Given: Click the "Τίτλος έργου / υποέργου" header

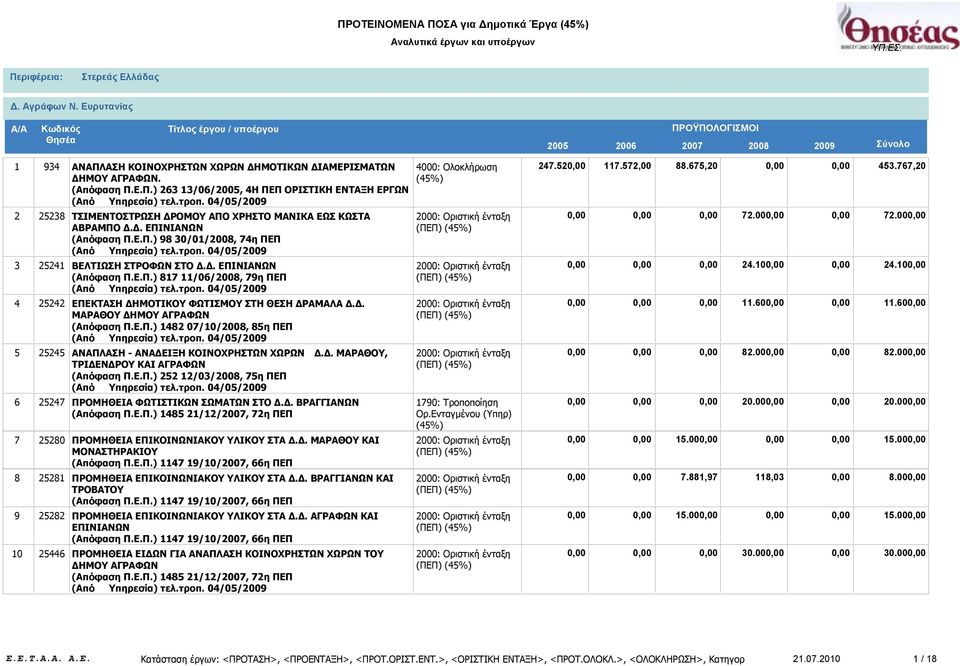Looking at the screenshot, I should pos(223,129).
